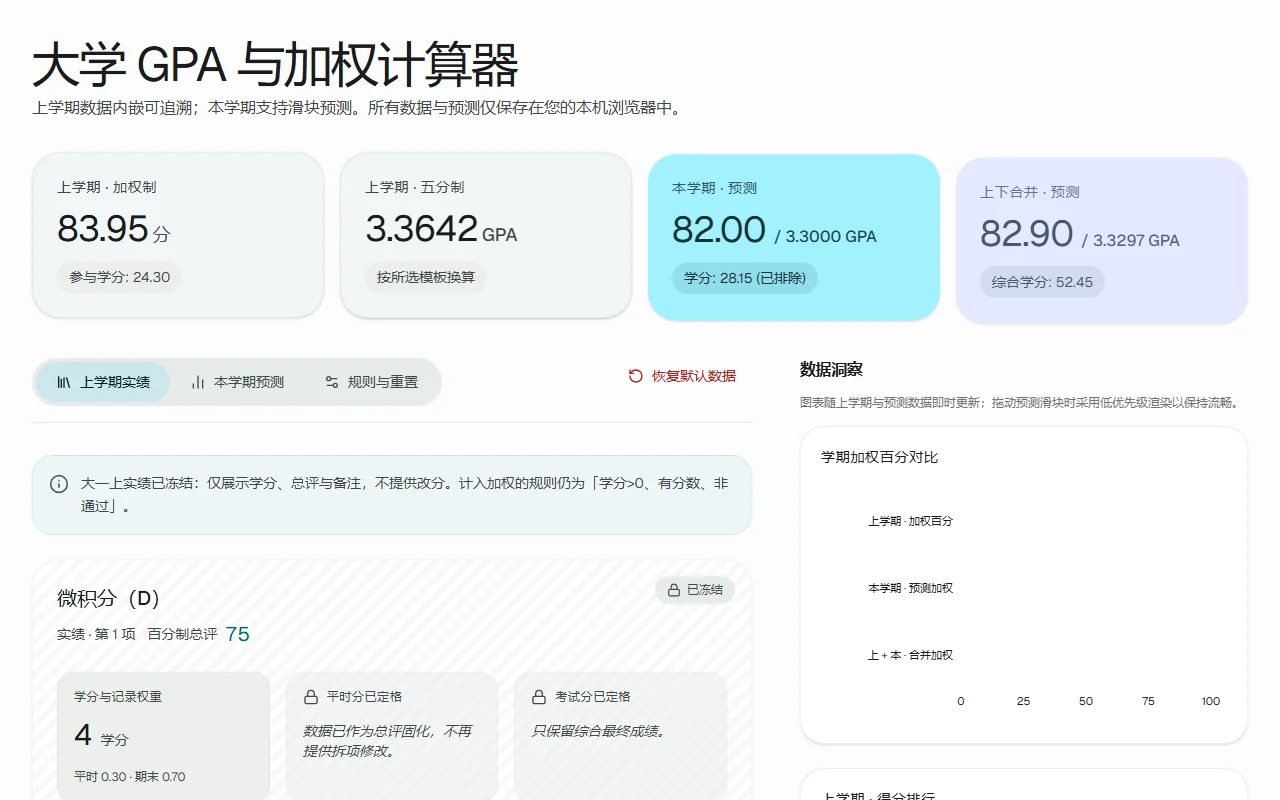
Task: Click the 83.95 分 weighted score value
Action: coord(114,230)
